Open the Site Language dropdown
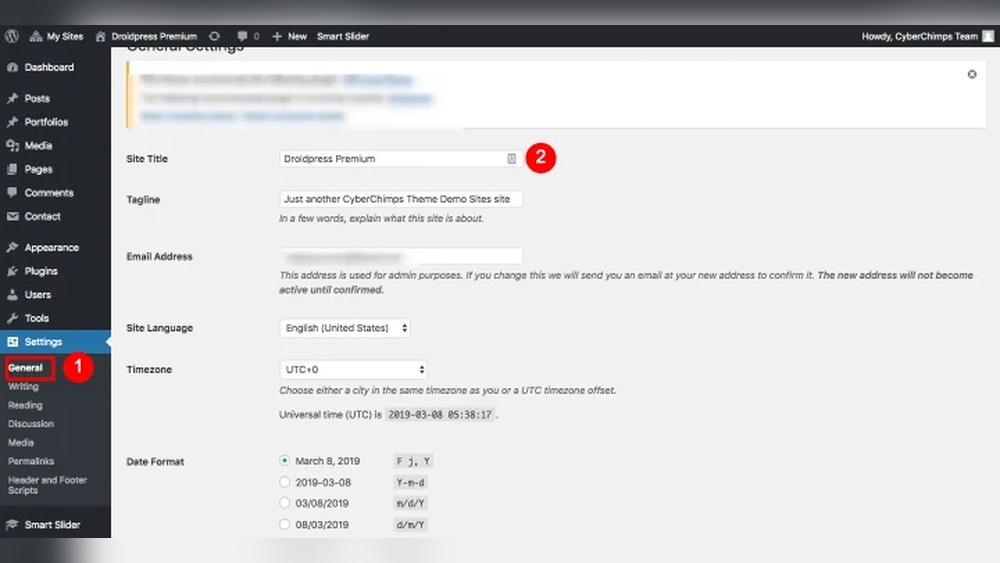 [345, 328]
